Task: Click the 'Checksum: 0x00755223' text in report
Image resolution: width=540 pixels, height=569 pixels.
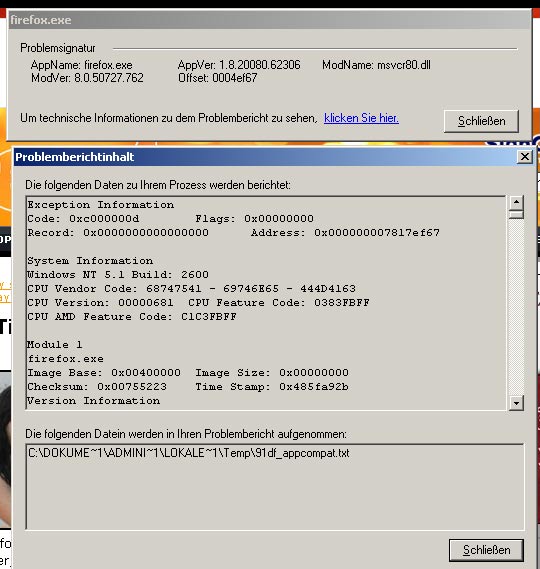Action: 97,387
